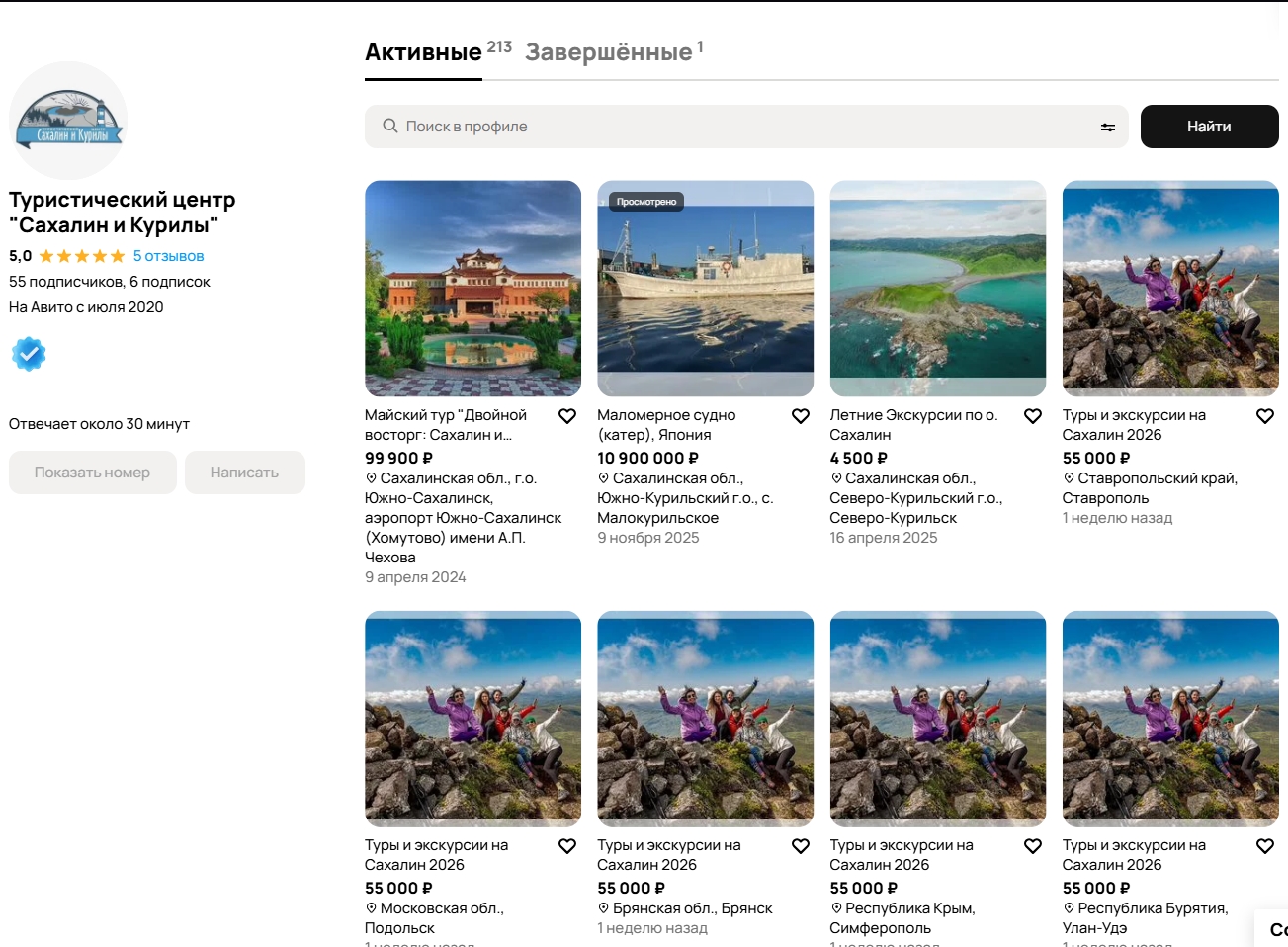Favorite the Ставрополь tour listing heart
The image size is (1288, 947).
(1265, 416)
